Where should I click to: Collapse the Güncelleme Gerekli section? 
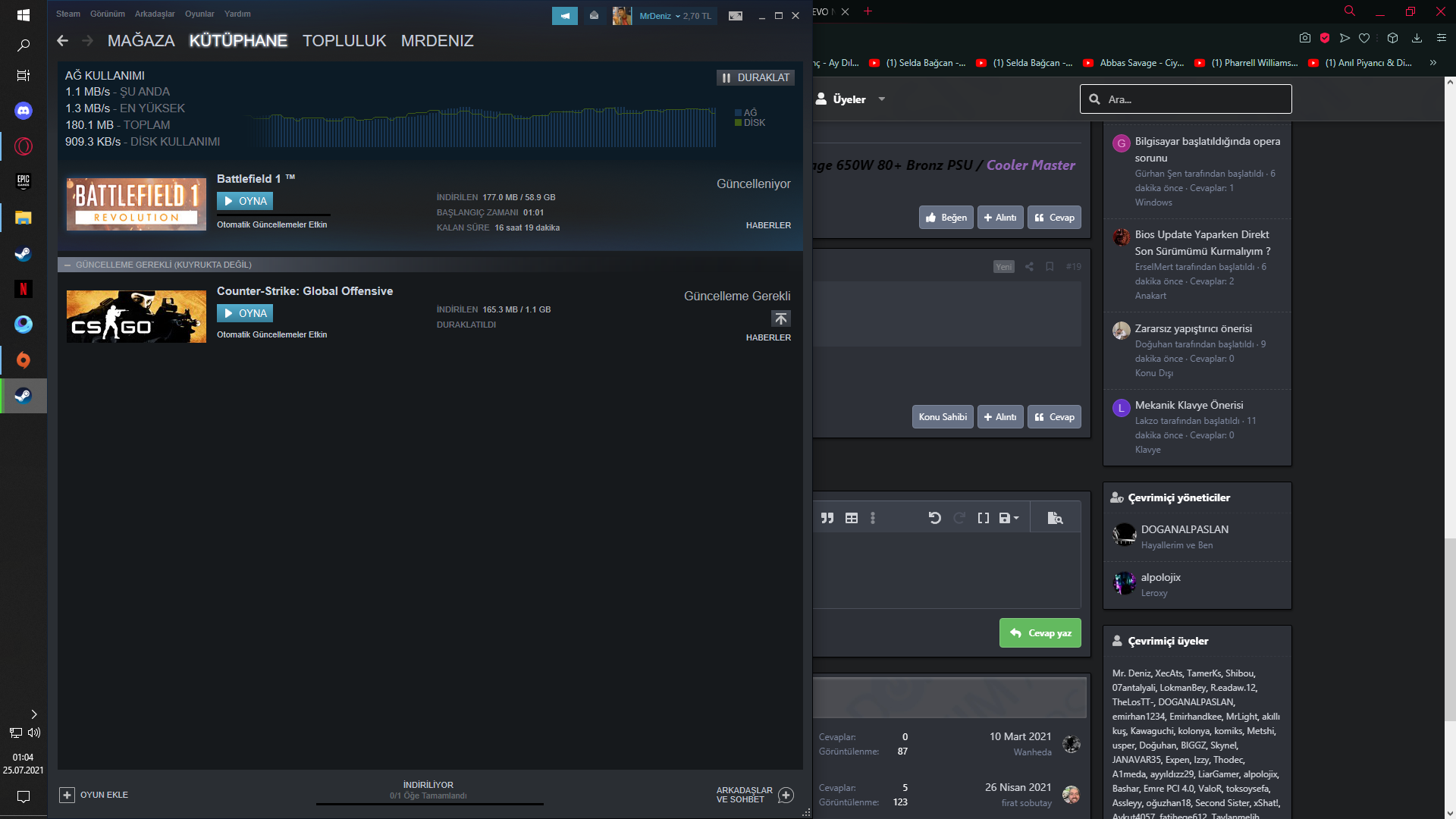pos(67,265)
